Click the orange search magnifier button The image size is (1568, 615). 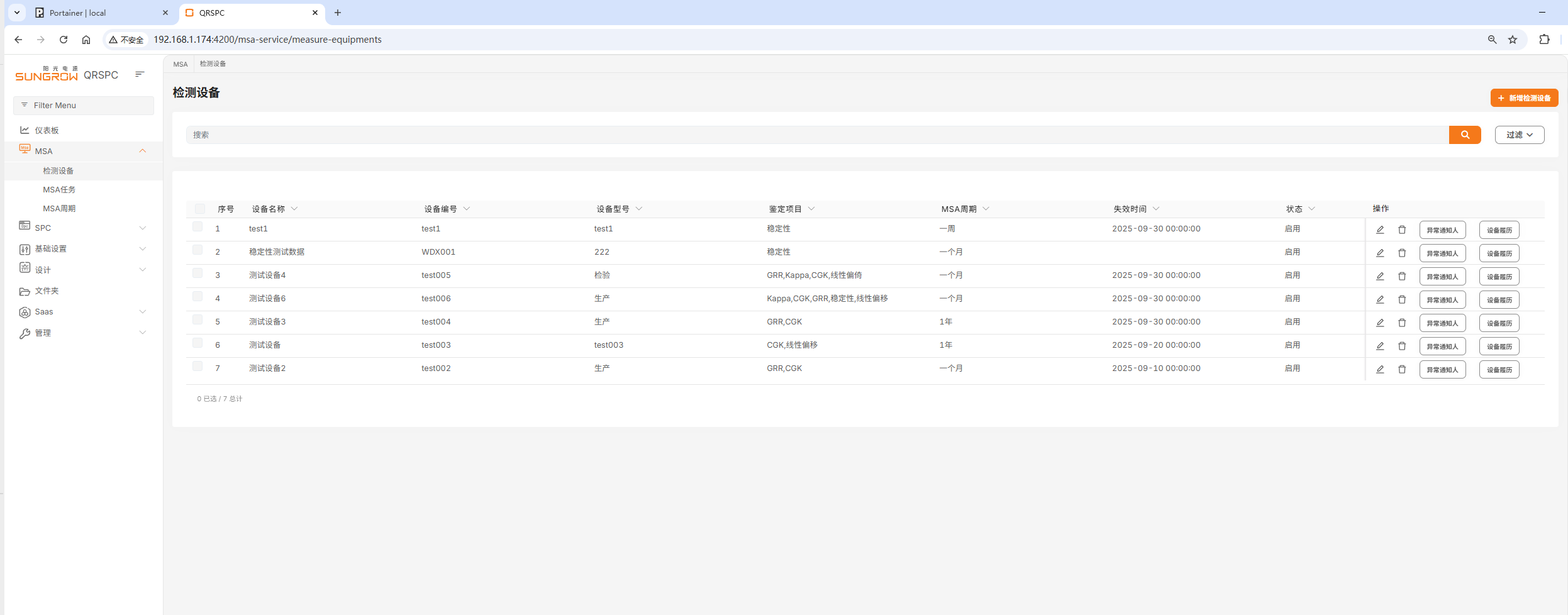tap(1465, 135)
